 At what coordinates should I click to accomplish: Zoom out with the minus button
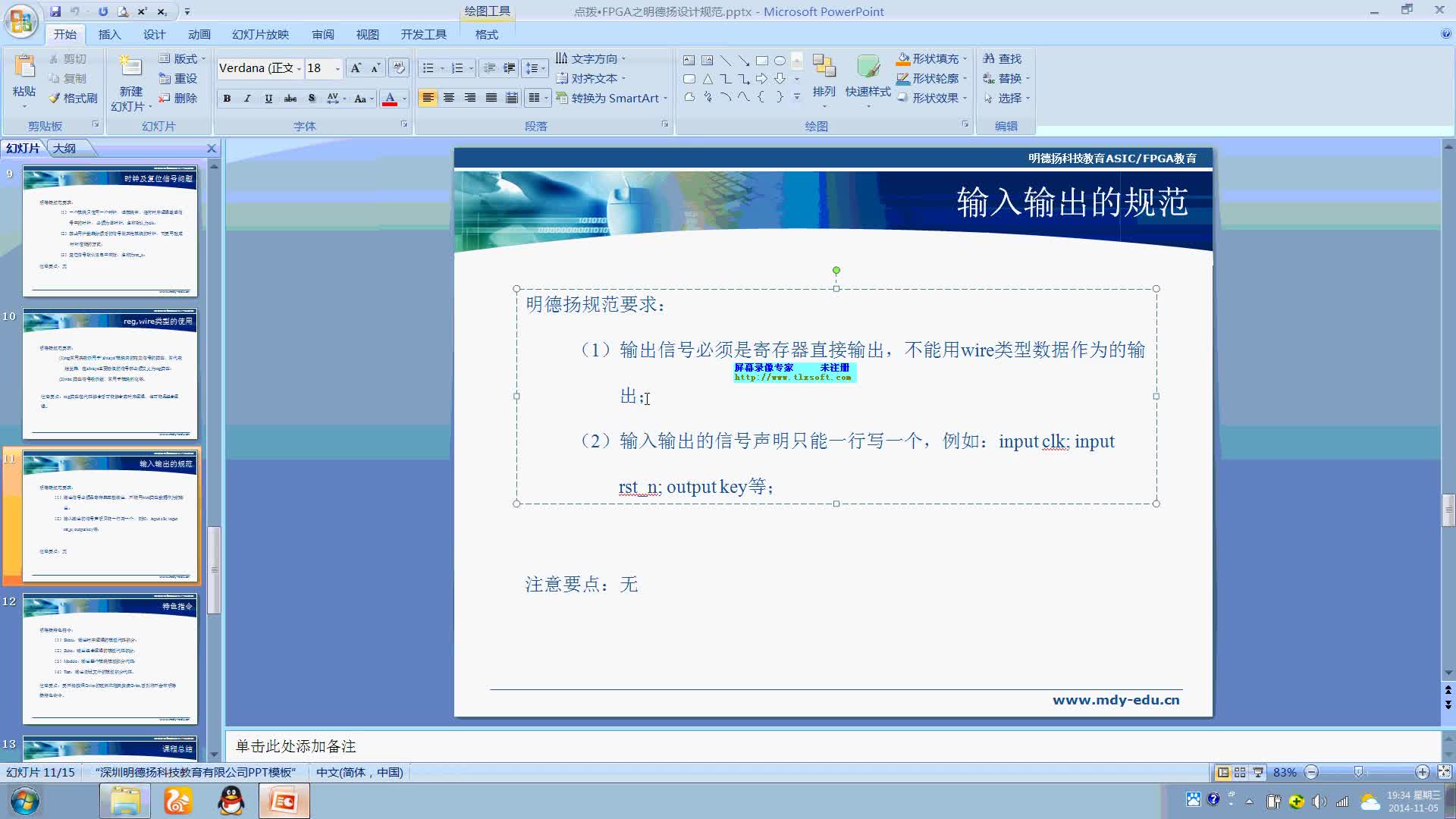click(x=1311, y=772)
